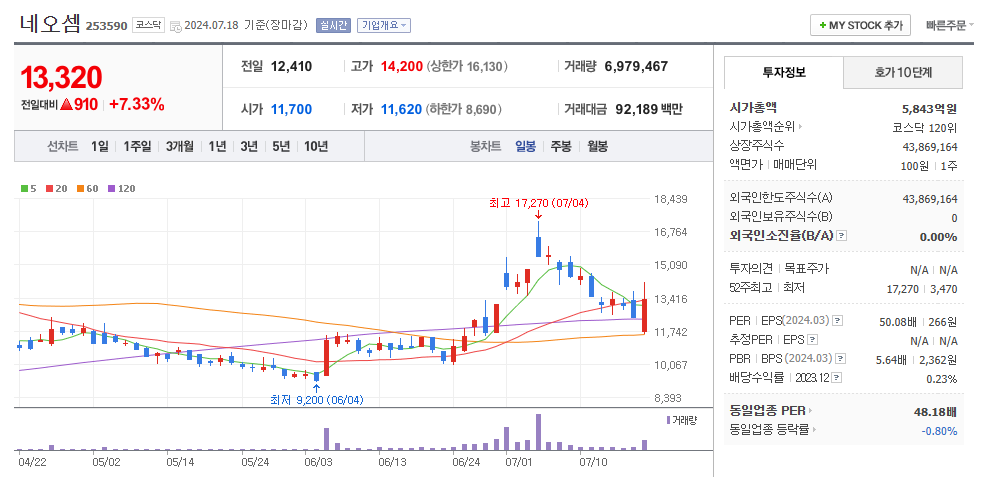The height and width of the screenshot is (477, 985).
Task: Click the clock icon beside 2024.07.18
Action: click(177, 26)
